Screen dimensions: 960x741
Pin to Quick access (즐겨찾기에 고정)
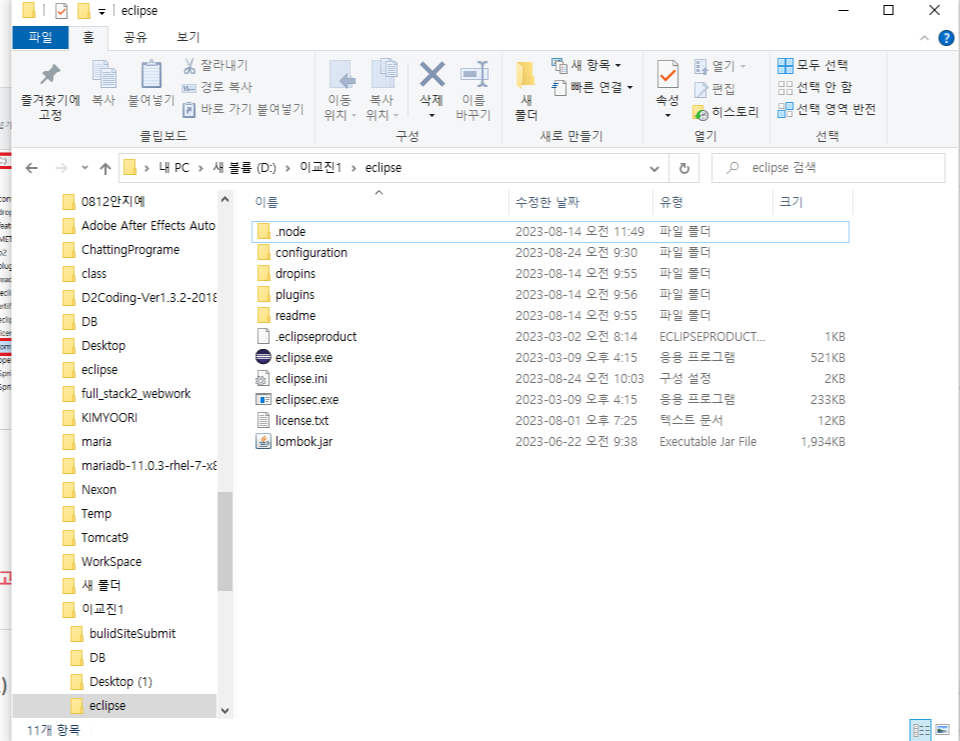tap(50, 90)
